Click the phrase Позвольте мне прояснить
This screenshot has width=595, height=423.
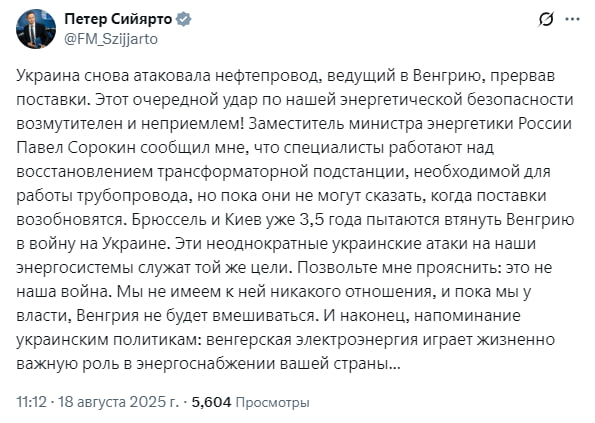coord(397,268)
